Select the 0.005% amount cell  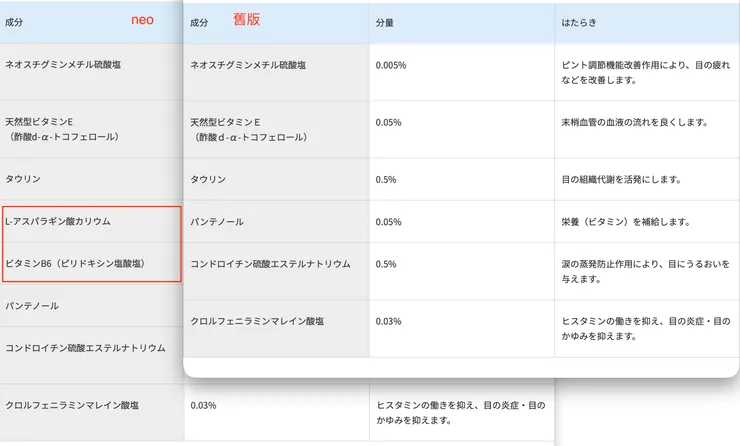coord(390,65)
